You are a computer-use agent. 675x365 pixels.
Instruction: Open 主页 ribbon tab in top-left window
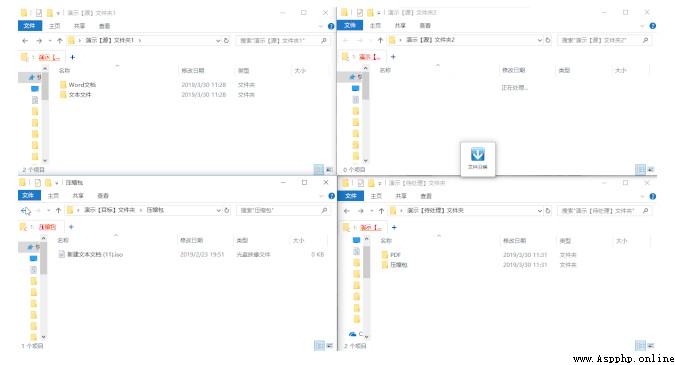click(55, 26)
